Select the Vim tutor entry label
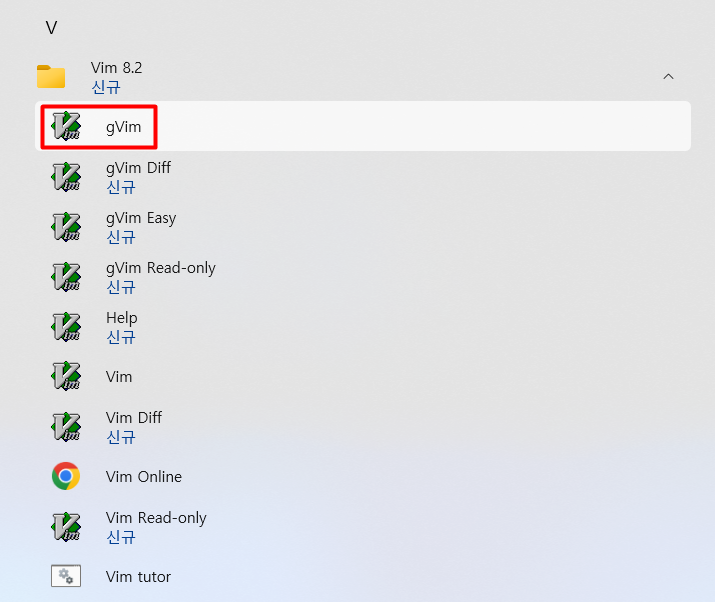715x602 pixels. click(x=138, y=577)
